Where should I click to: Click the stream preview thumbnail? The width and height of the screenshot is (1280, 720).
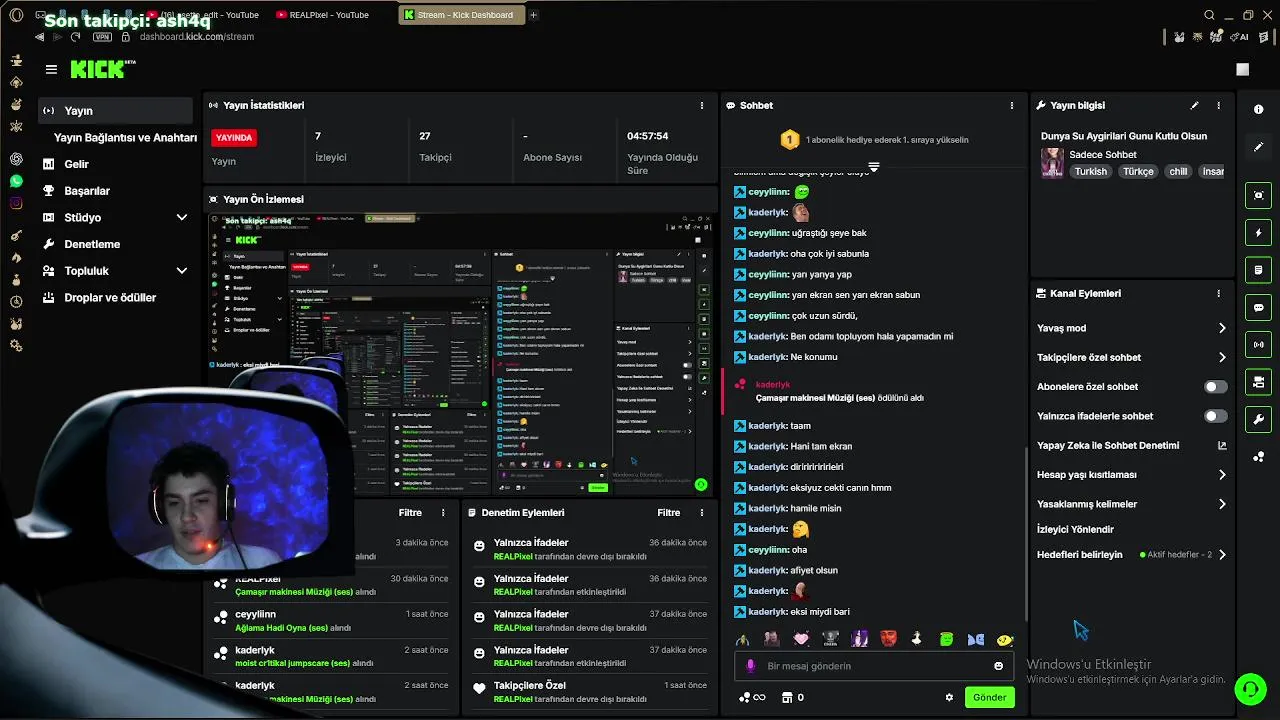(x=459, y=353)
